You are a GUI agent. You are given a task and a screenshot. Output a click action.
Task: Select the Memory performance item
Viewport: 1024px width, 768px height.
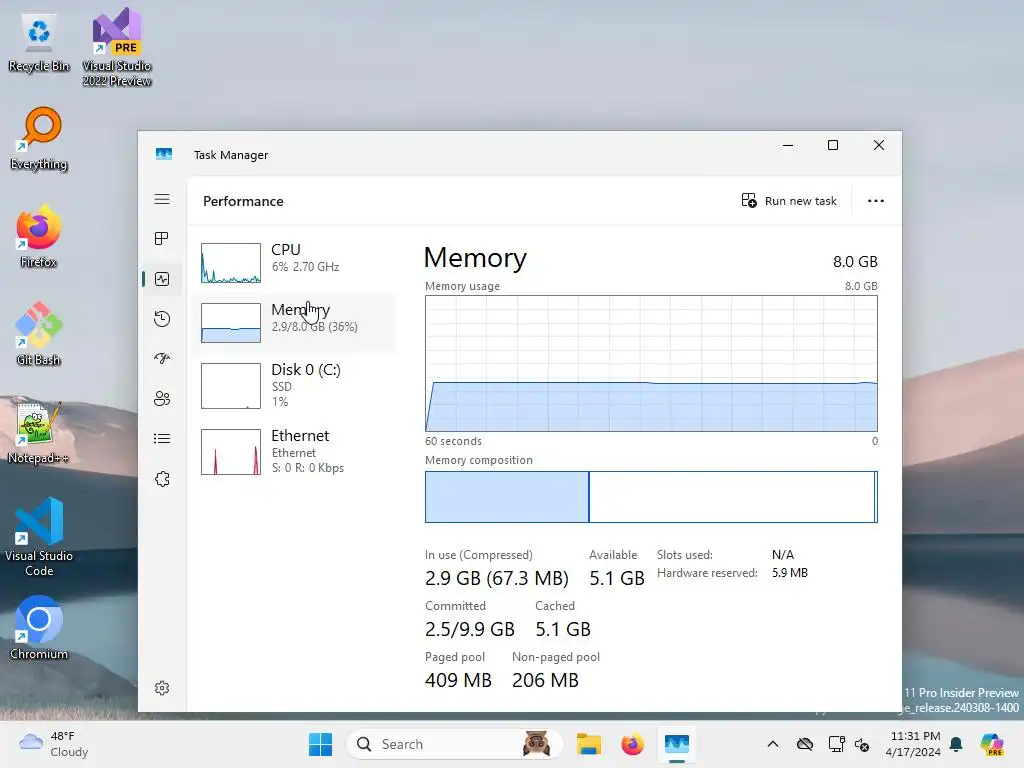click(x=295, y=323)
